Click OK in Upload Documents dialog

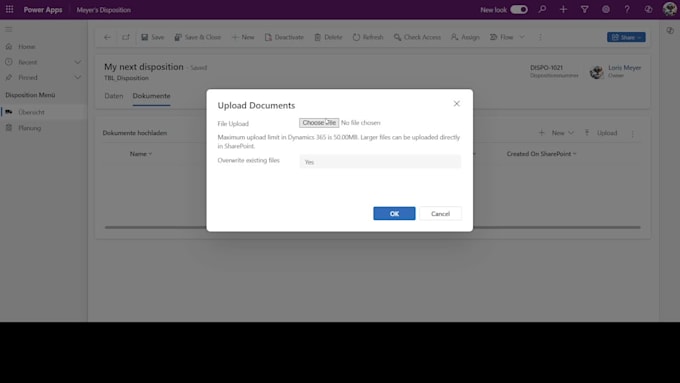(394, 213)
